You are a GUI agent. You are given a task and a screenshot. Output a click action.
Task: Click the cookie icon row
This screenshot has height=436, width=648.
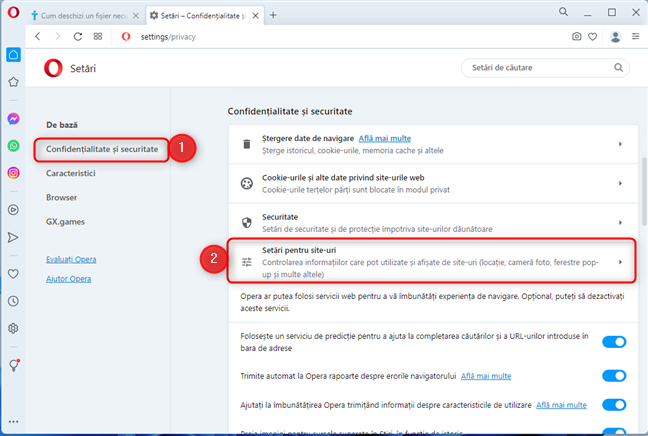247,183
